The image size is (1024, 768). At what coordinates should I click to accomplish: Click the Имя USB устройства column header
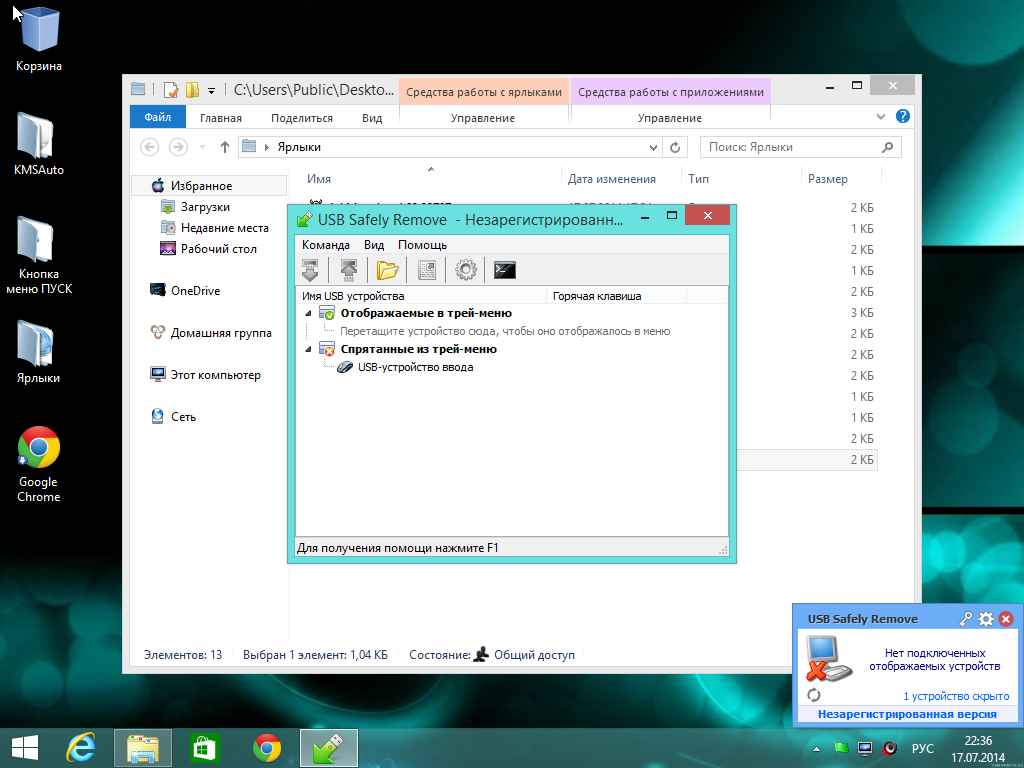tap(421, 296)
